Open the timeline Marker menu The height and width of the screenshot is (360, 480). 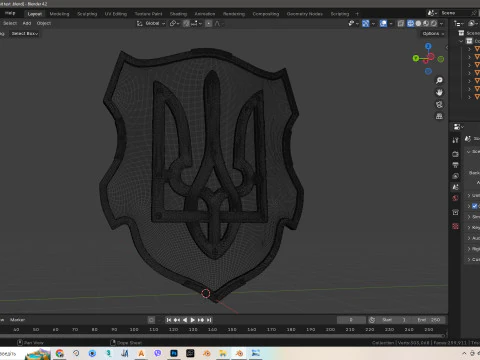(17, 320)
